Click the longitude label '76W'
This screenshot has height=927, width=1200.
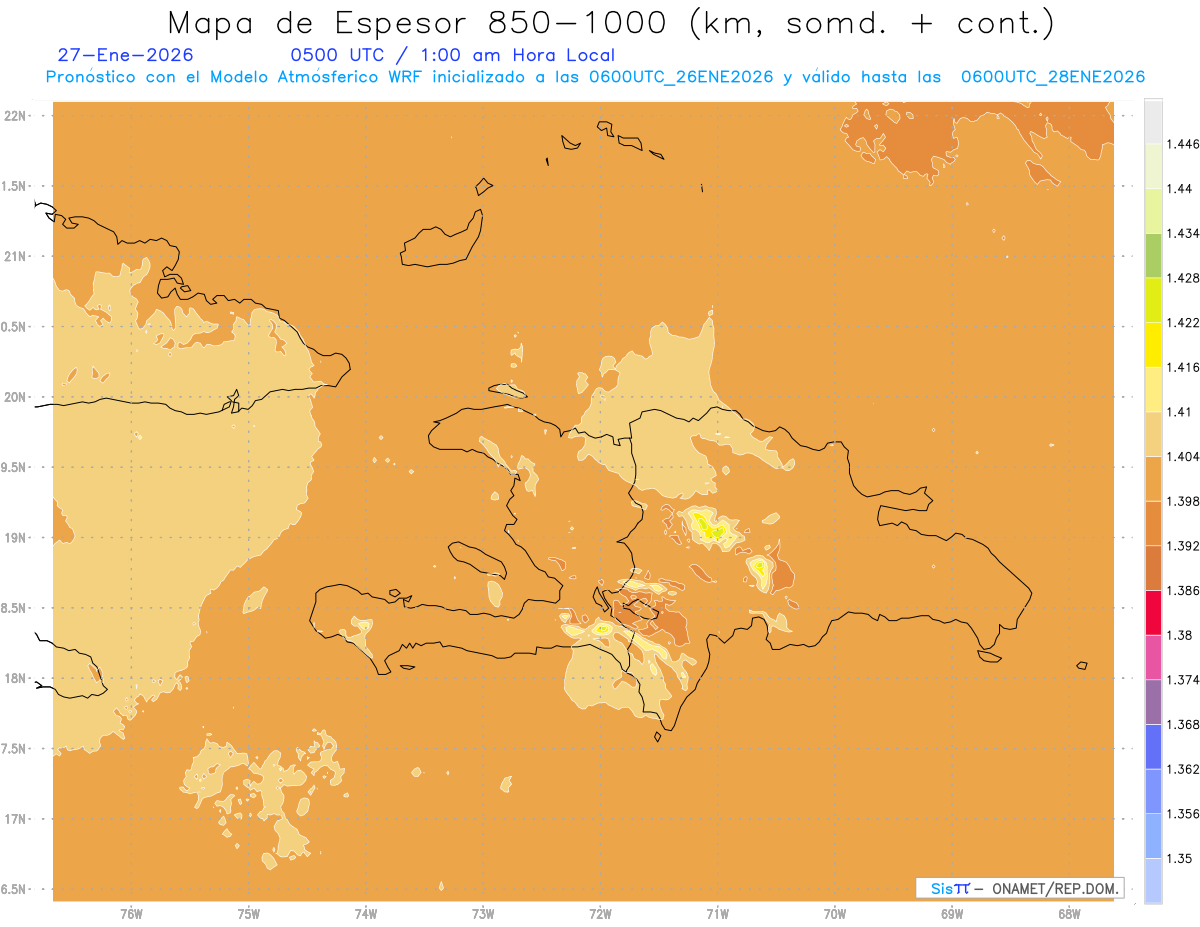pos(131,914)
